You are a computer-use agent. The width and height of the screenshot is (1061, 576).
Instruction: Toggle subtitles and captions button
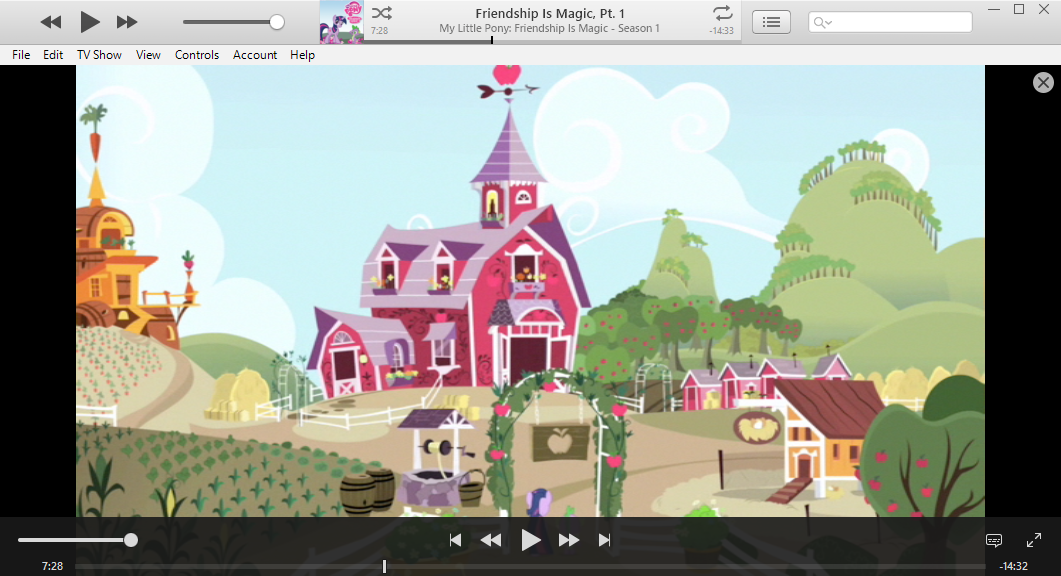[x=994, y=540]
